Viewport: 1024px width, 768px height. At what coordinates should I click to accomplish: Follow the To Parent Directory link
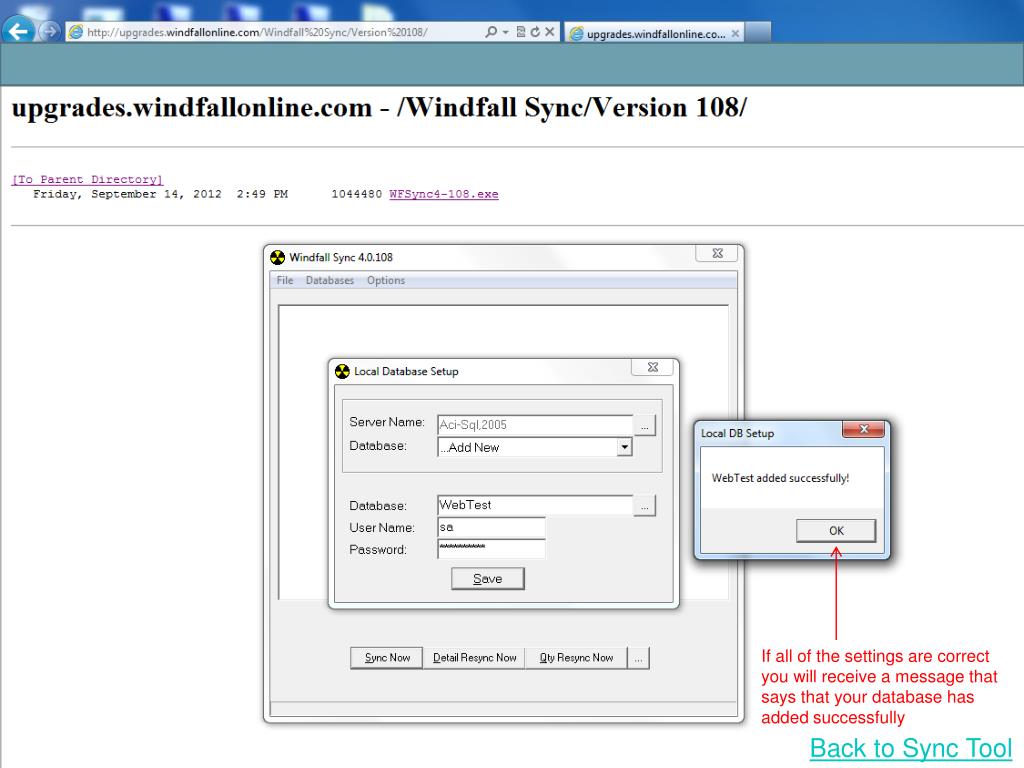coord(88,180)
